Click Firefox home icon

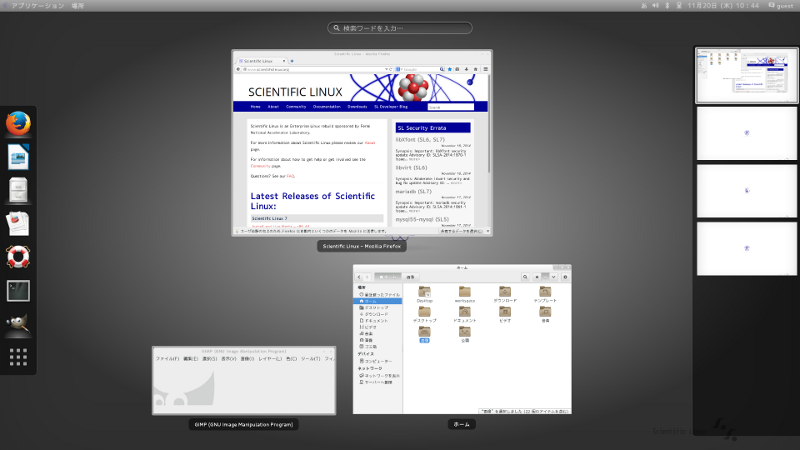point(476,69)
